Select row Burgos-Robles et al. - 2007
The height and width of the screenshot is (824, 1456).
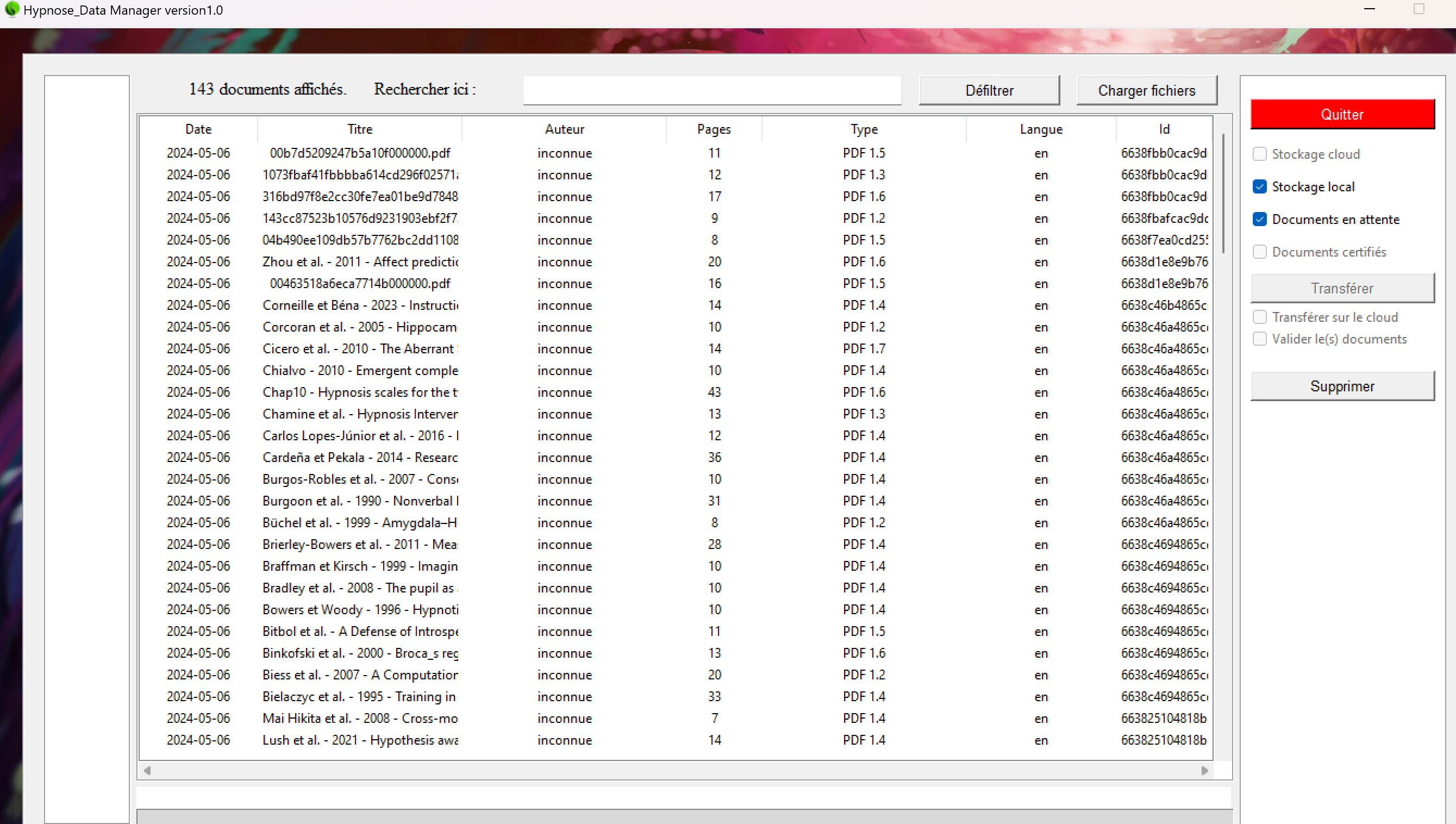tap(676, 479)
